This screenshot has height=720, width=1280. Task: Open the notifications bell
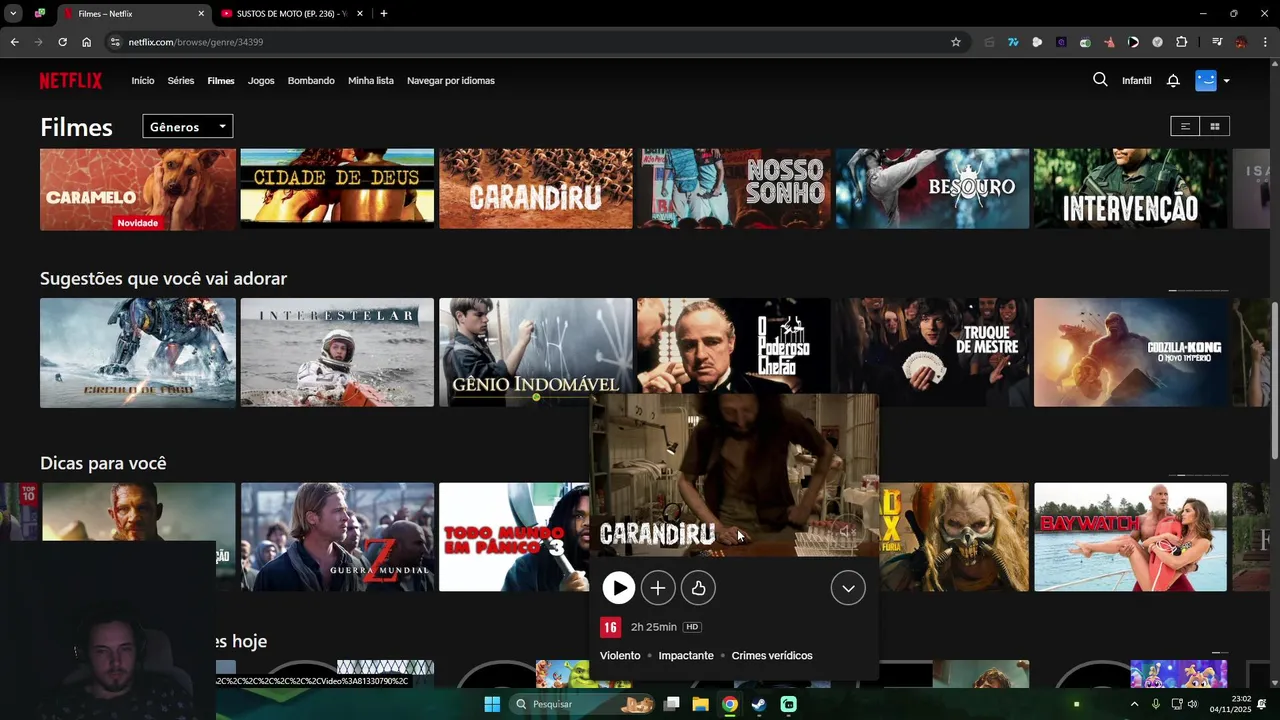click(x=1173, y=81)
